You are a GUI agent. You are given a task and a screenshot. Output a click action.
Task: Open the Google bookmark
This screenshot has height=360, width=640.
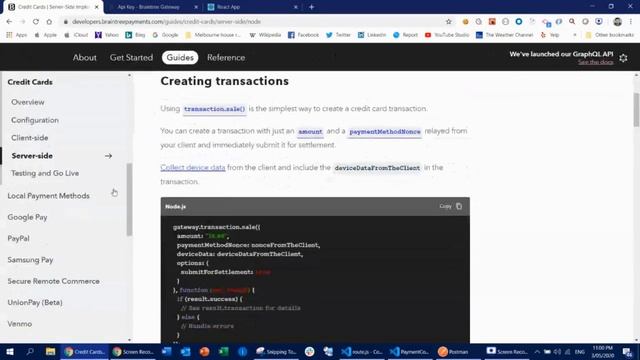coord(165,35)
